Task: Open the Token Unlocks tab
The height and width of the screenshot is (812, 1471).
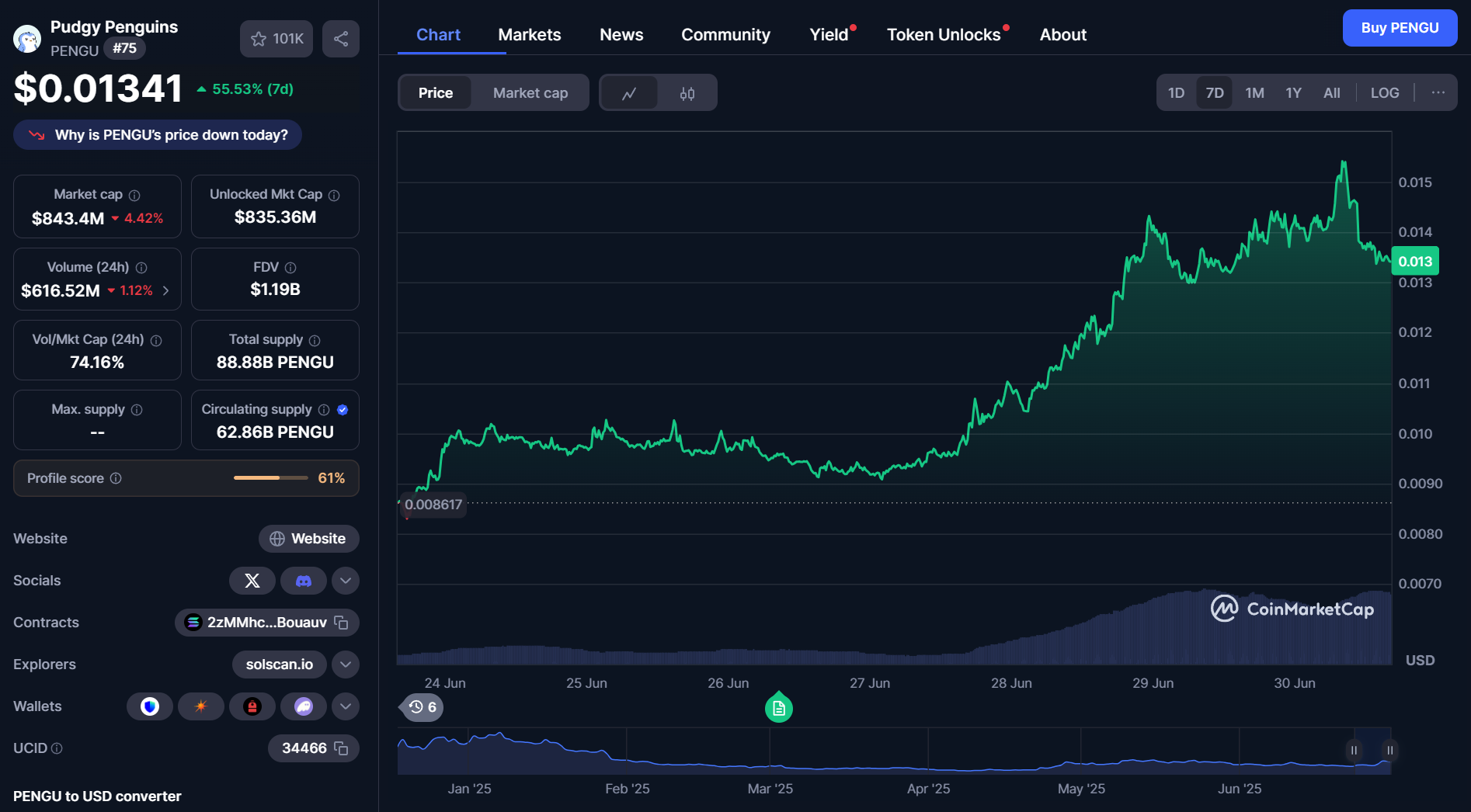Action: pos(944,35)
